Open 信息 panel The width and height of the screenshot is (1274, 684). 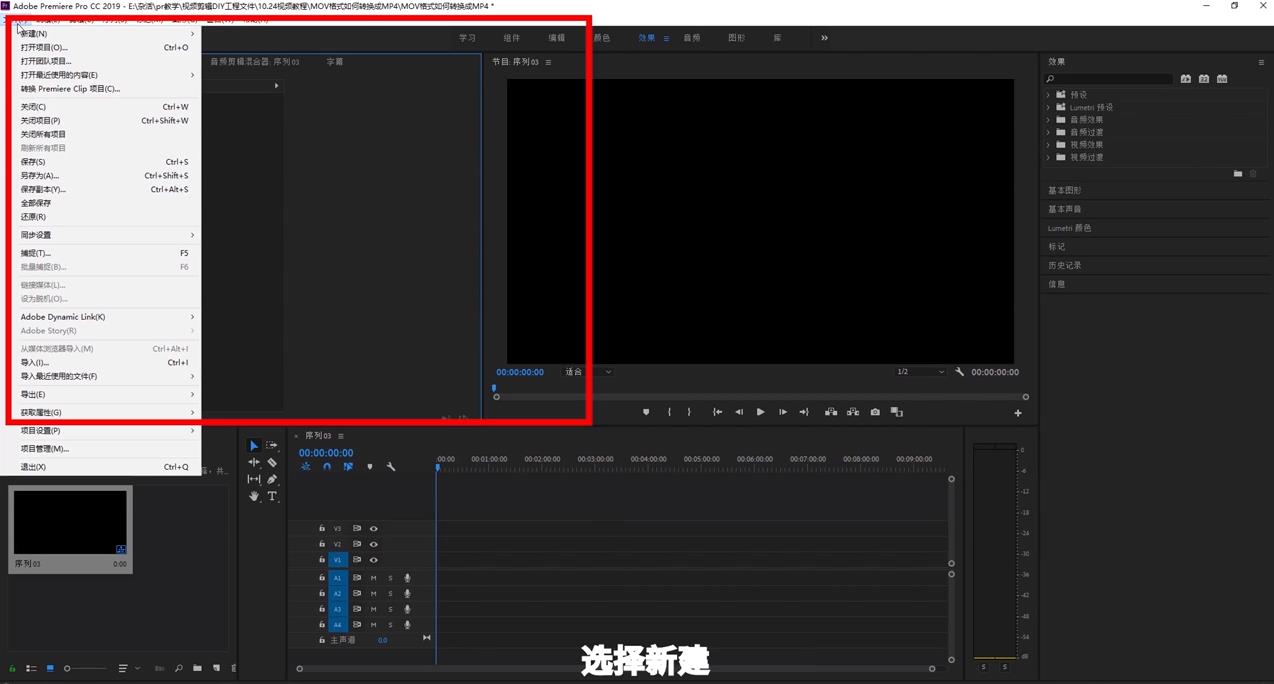(x=1057, y=284)
